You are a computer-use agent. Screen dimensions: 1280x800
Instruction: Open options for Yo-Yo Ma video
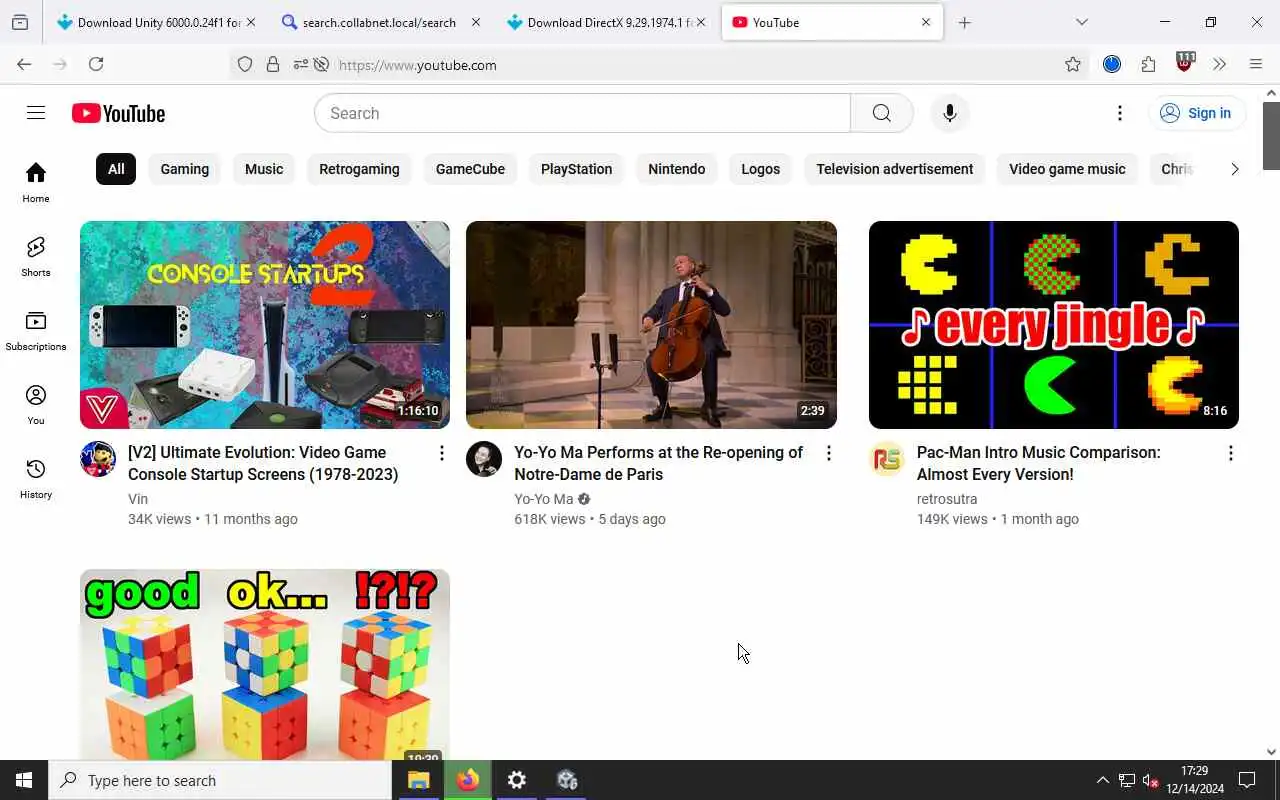(x=828, y=453)
